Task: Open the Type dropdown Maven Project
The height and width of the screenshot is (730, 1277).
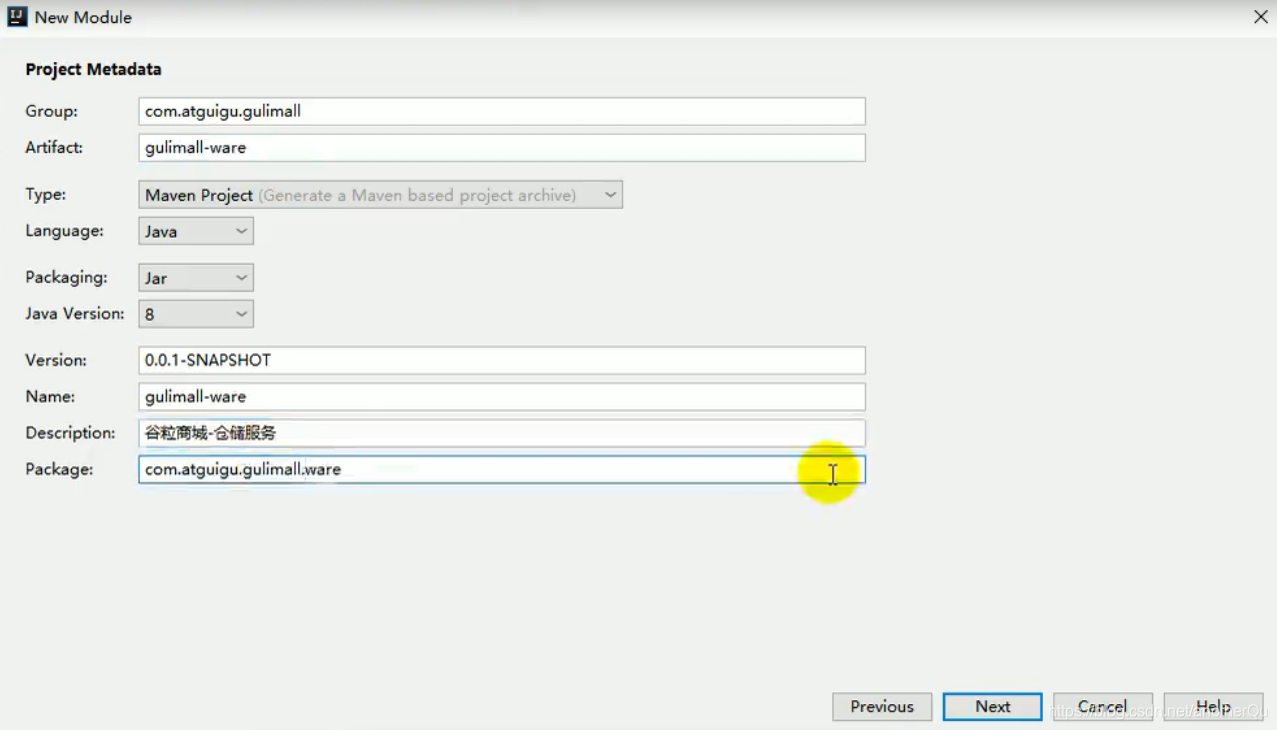Action: tap(380, 195)
